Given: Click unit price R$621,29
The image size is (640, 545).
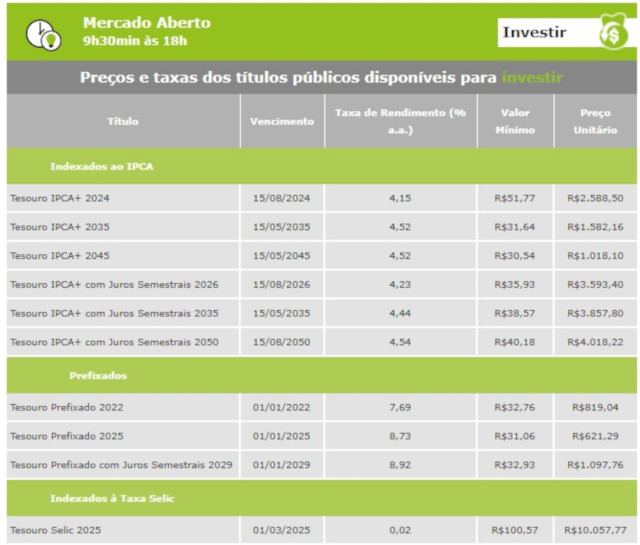Looking at the screenshot, I should 596,436.
